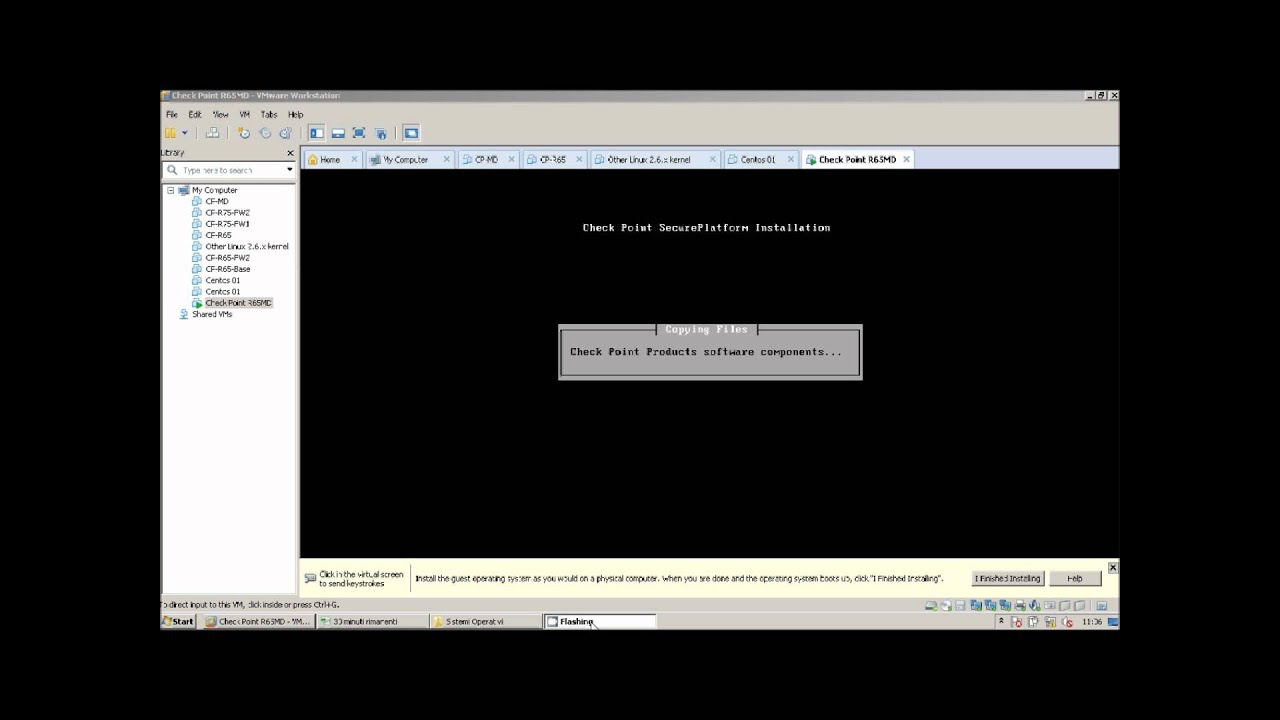Image resolution: width=1280 pixels, height=720 pixels.
Task: Click the power/suspend VM toolbar icon
Action: (171, 133)
